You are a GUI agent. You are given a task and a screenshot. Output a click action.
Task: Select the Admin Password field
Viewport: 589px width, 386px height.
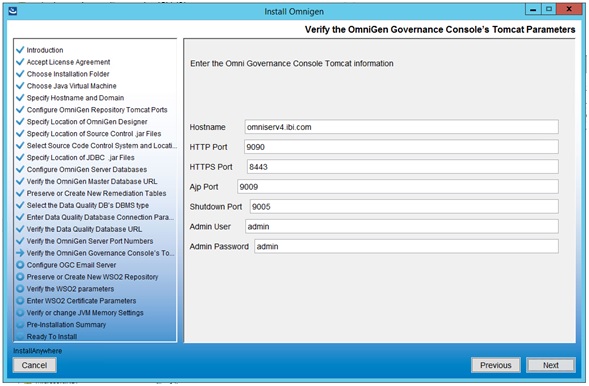(406, 246)
